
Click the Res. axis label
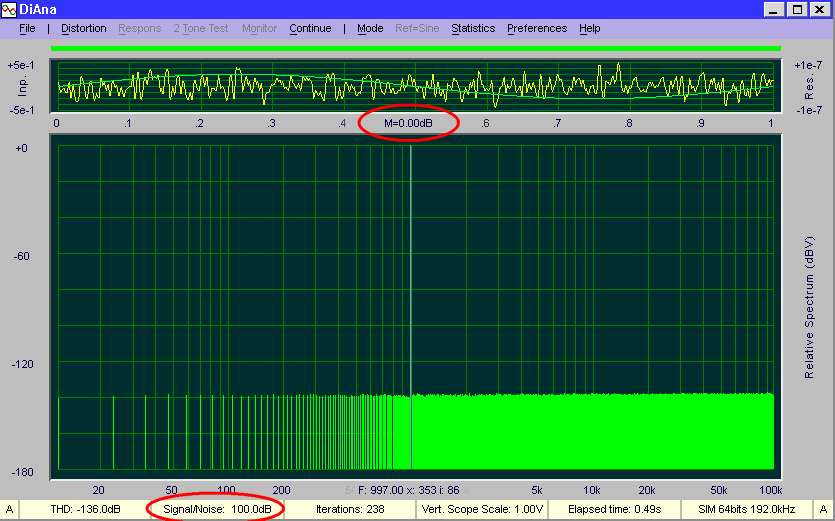[809, 87]
